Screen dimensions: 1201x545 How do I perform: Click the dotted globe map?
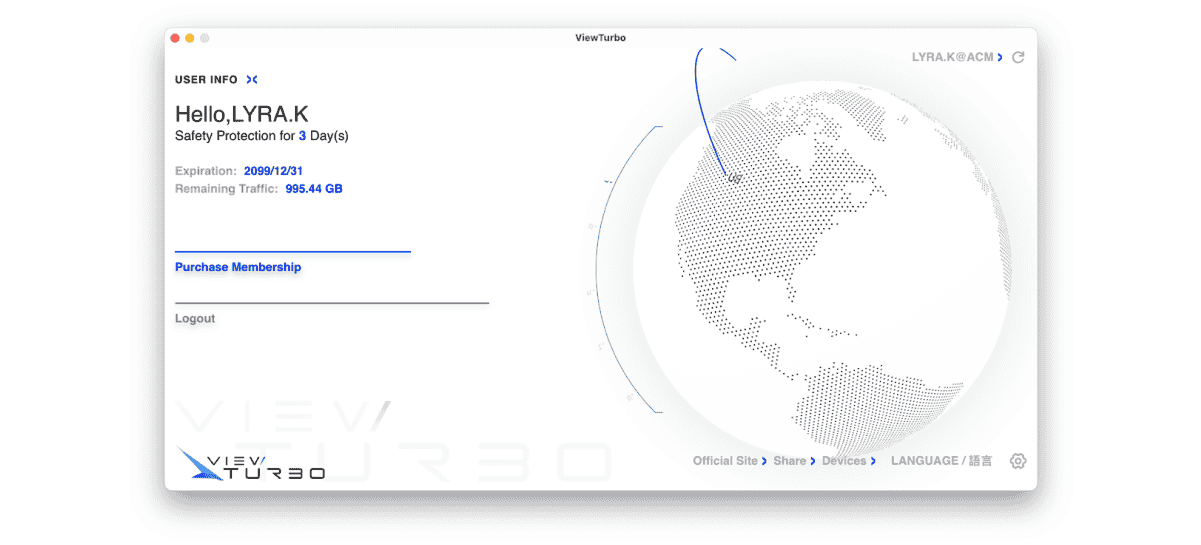[822, 270]
